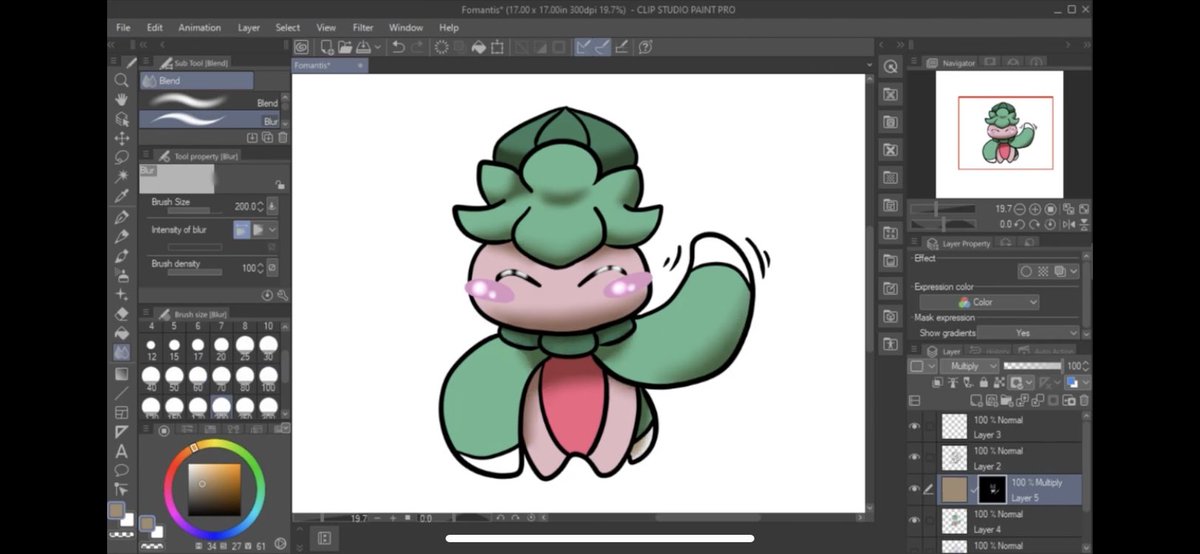Click the help question mark icon
The image size is (1200, 554).
(646, 47)
